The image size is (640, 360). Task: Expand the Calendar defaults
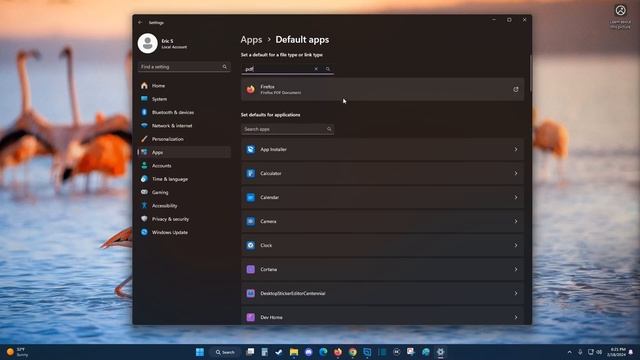[x=516, y=198]
